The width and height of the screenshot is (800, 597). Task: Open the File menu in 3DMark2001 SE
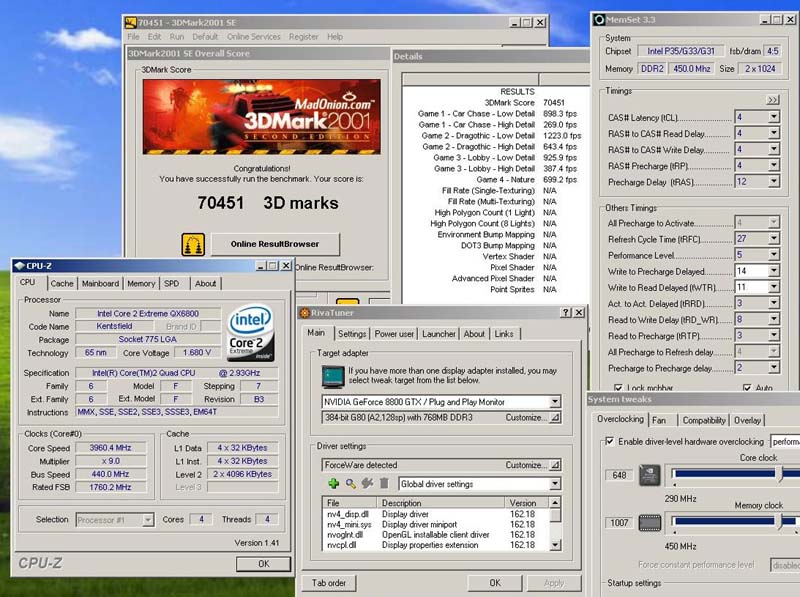[x=133, y=37]
